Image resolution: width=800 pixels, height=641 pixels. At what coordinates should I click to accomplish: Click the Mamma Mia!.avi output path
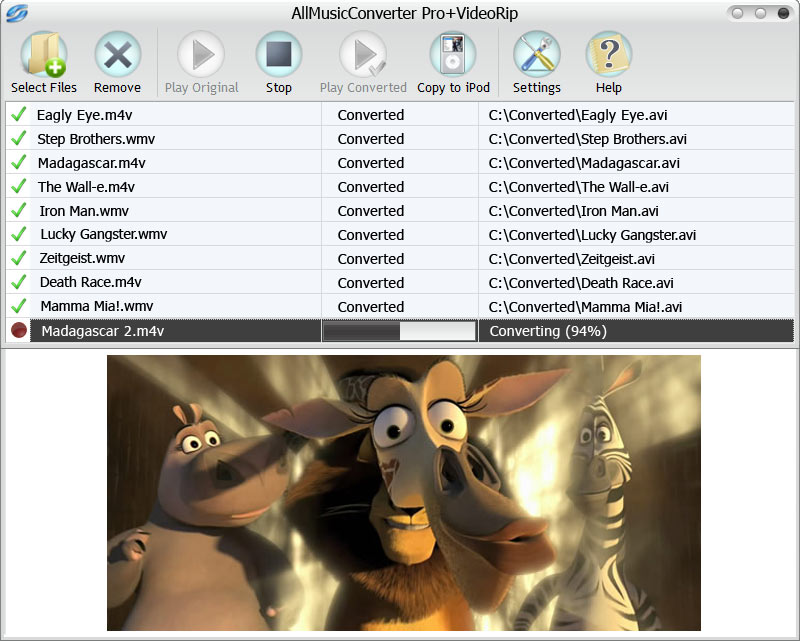[x=585, y=307]
